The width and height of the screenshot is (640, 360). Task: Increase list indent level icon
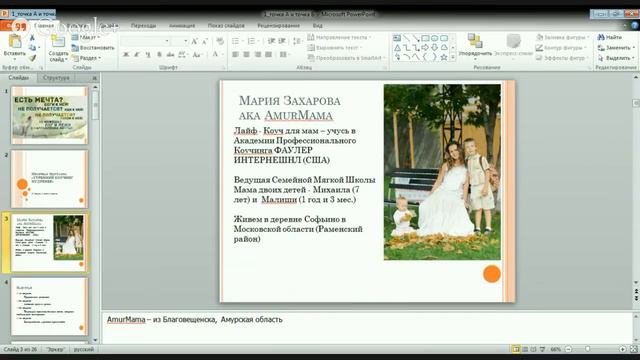pos(282,41)
